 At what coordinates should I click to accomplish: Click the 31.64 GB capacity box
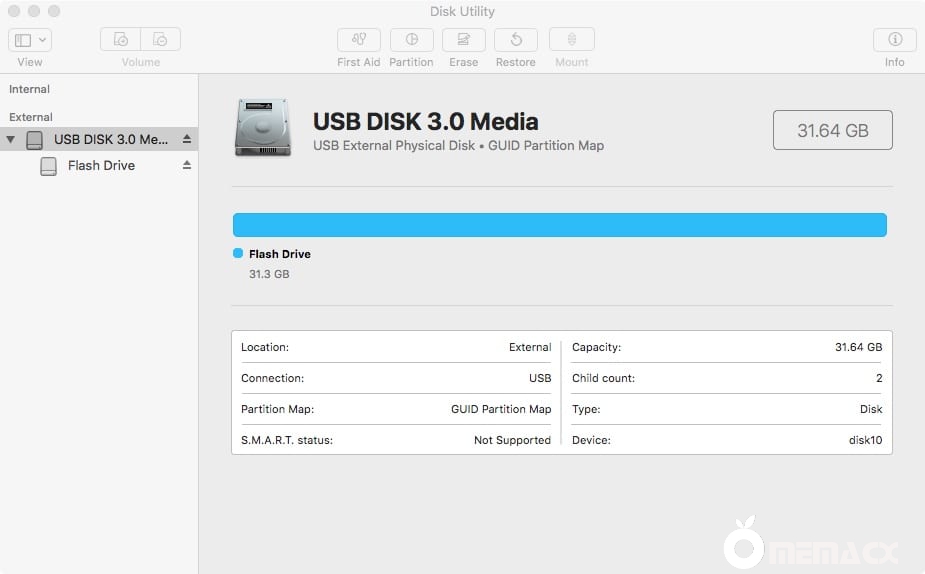832,130
